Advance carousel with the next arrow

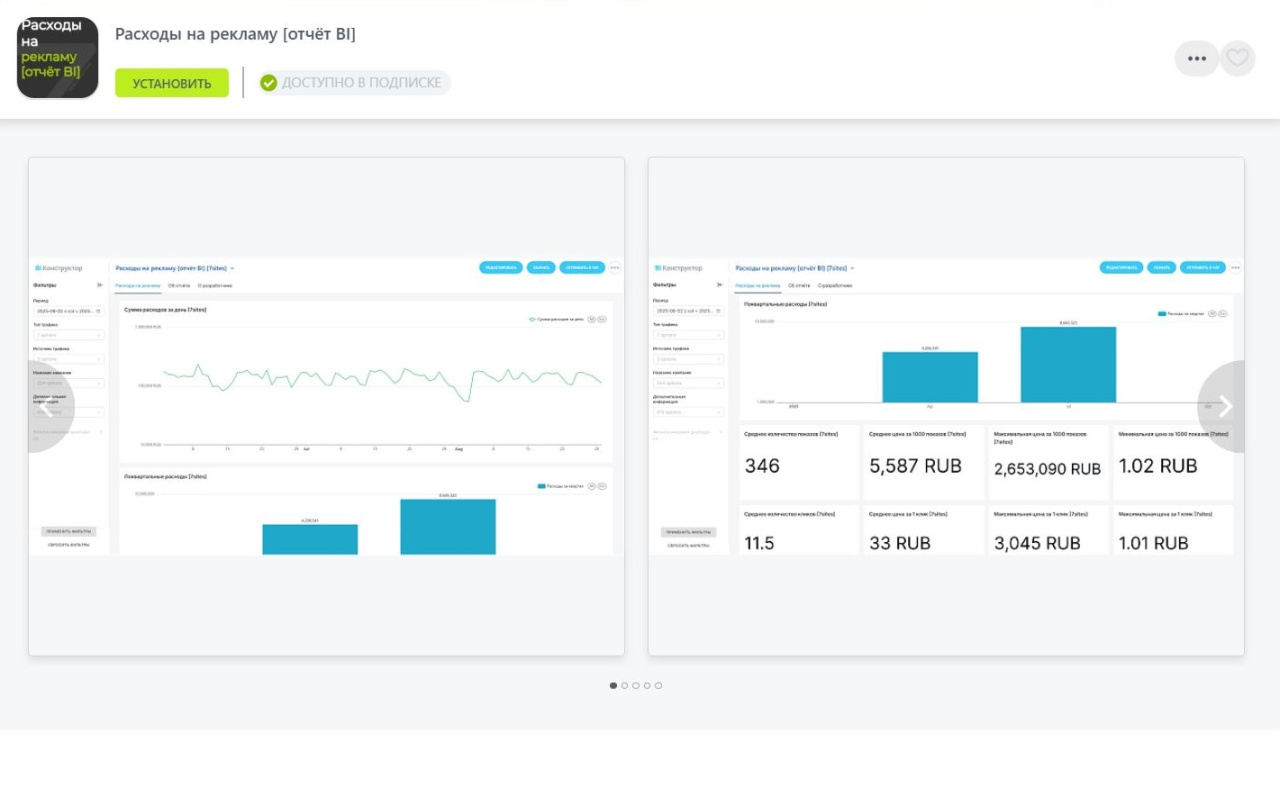pos(1224,407)
